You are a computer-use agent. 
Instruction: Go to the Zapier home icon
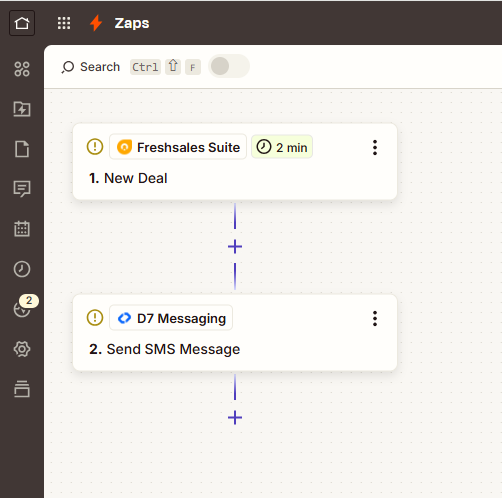(x=22, y=23)
